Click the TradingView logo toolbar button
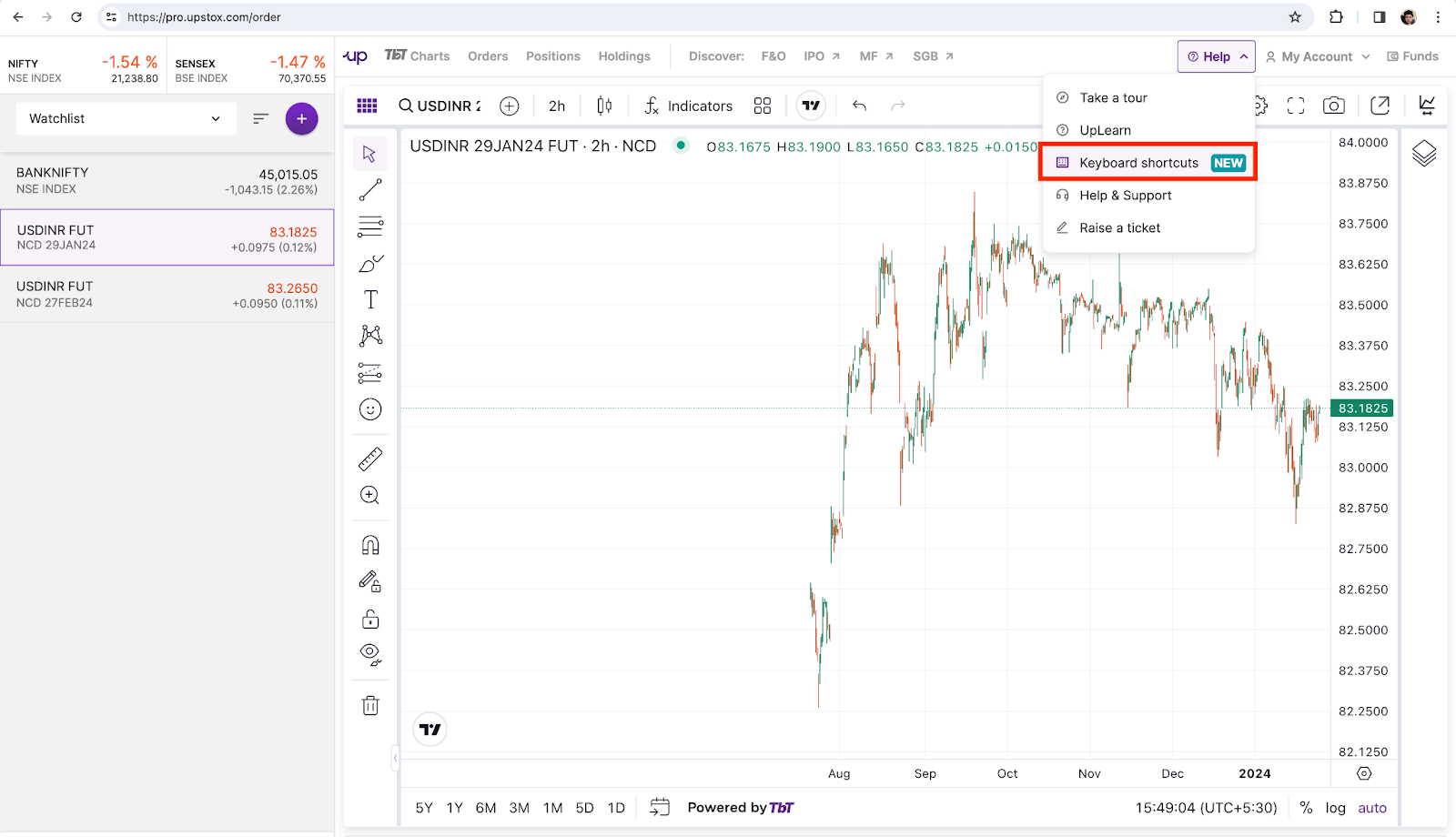 click(811, 106)
